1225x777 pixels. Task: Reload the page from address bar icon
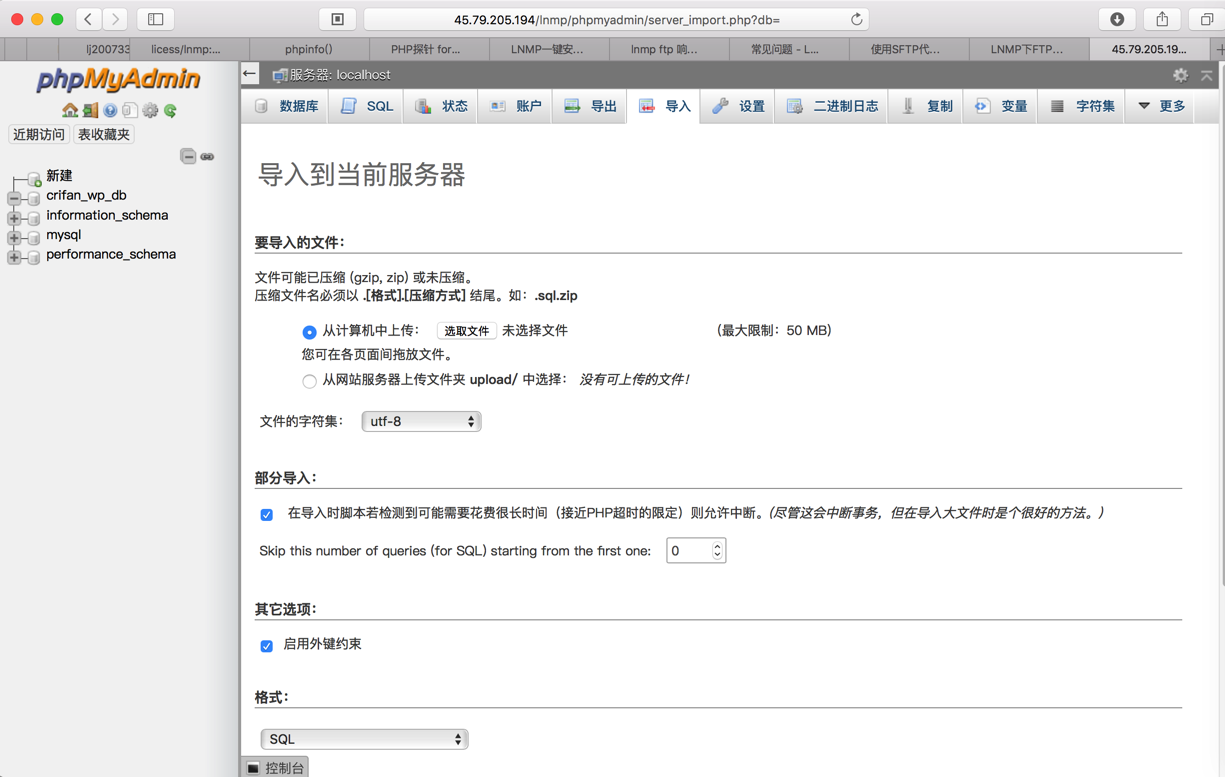[856, 19]
